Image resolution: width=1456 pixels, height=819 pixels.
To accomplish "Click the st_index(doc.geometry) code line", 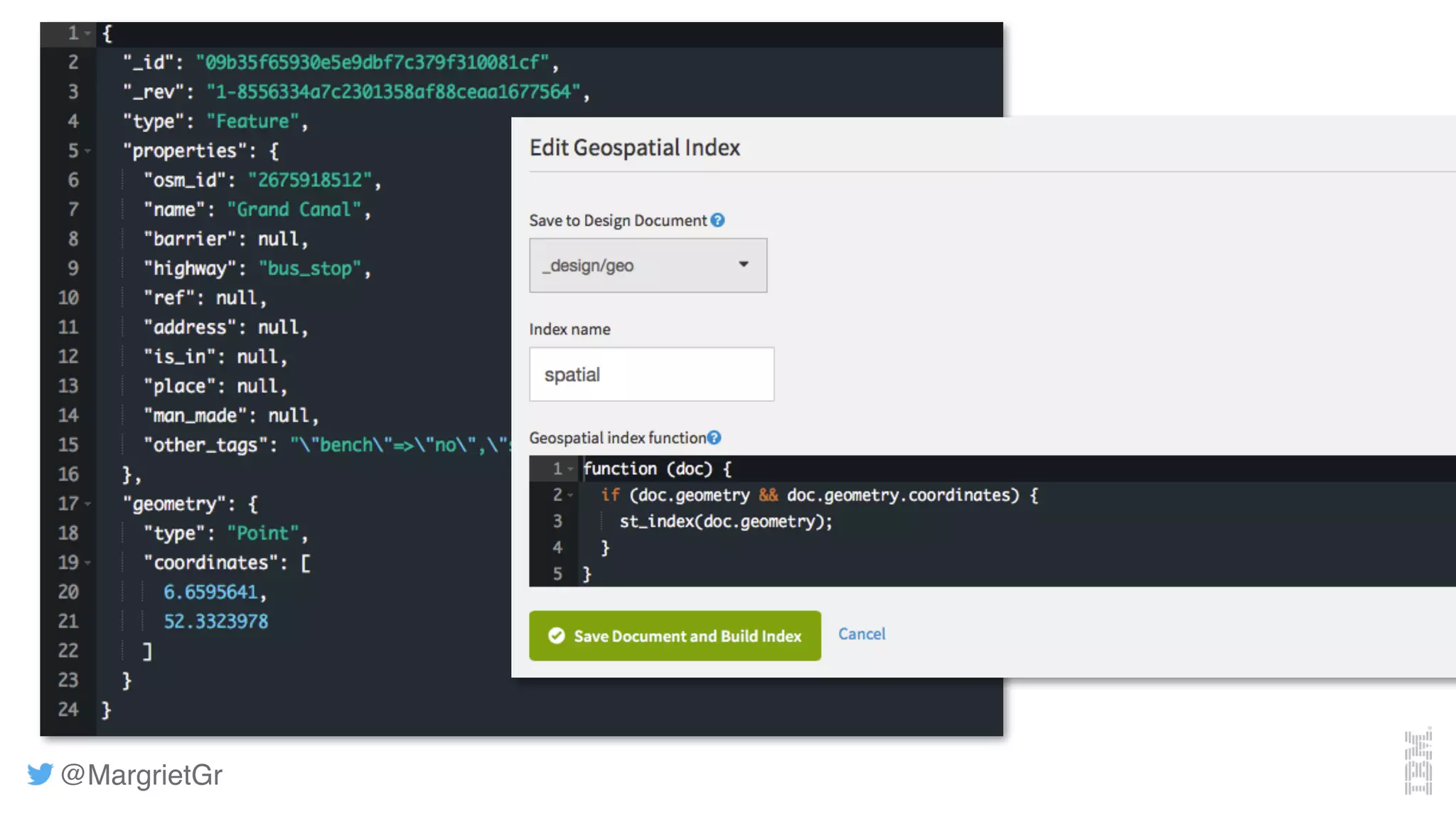I will [725, 522].
